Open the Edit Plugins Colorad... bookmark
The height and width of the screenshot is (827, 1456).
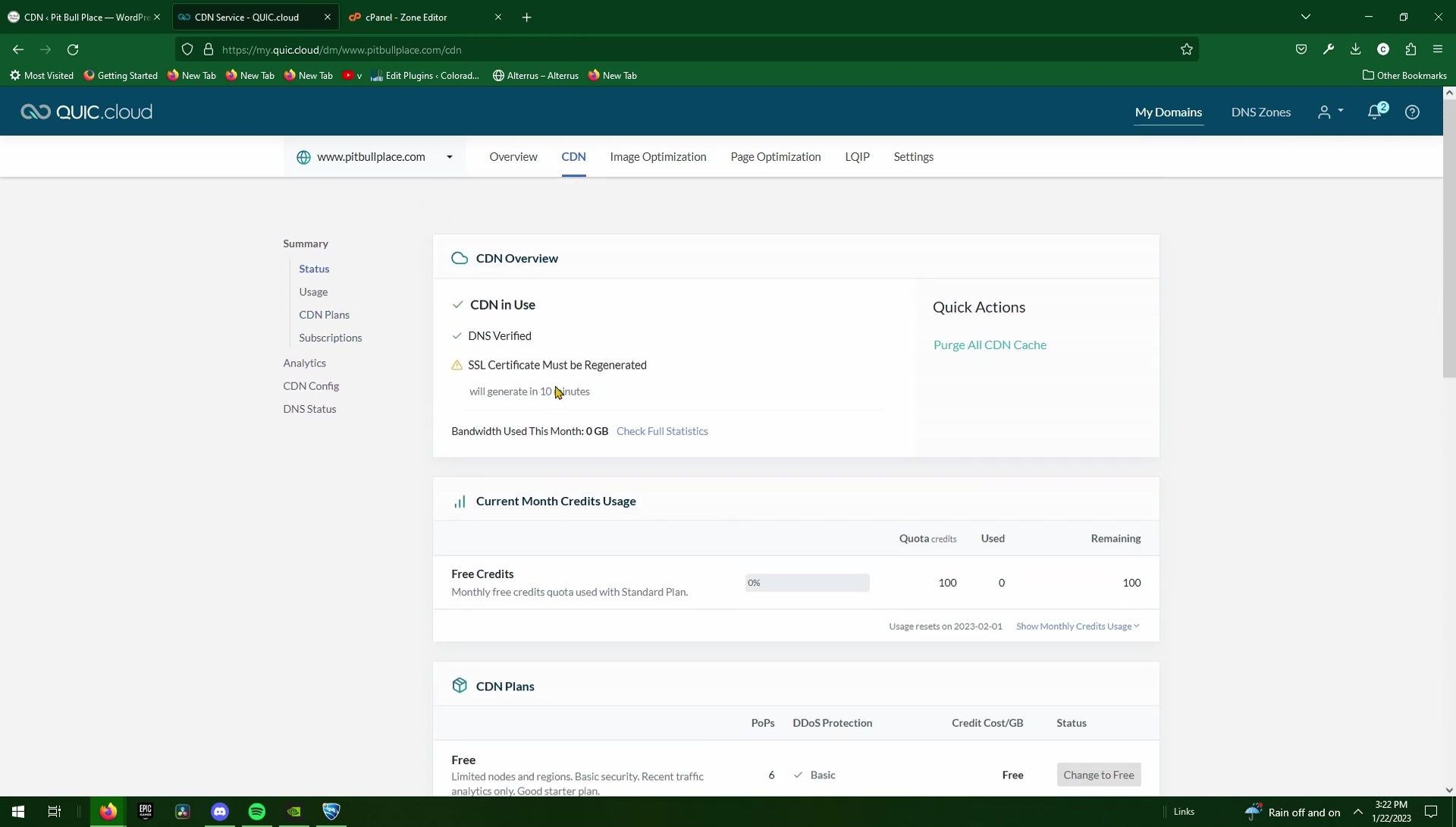(425, 75)
